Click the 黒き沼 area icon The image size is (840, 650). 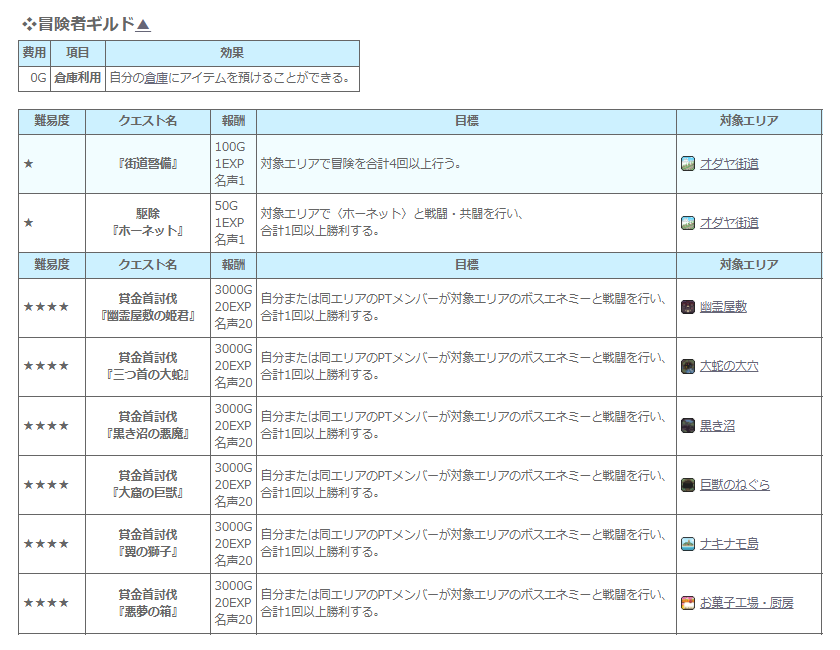point(688,425)
